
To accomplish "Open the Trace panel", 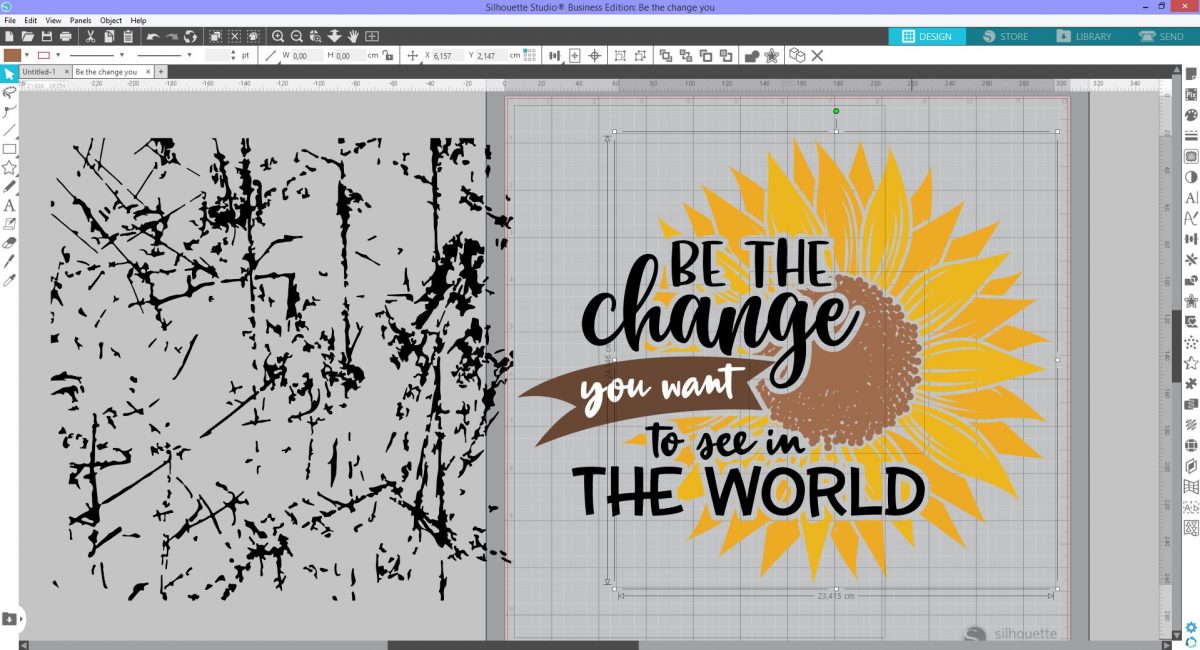I will [x=1190, y=158].
